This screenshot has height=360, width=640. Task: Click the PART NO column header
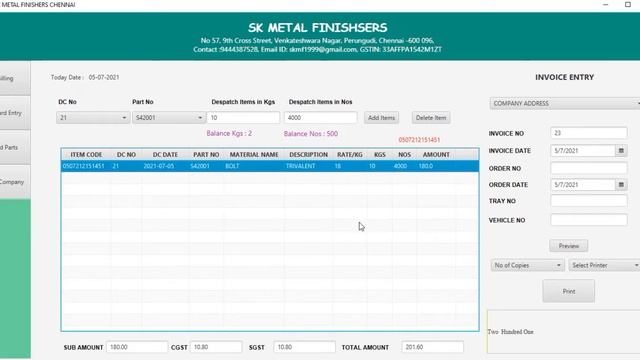tap(206, 155)
